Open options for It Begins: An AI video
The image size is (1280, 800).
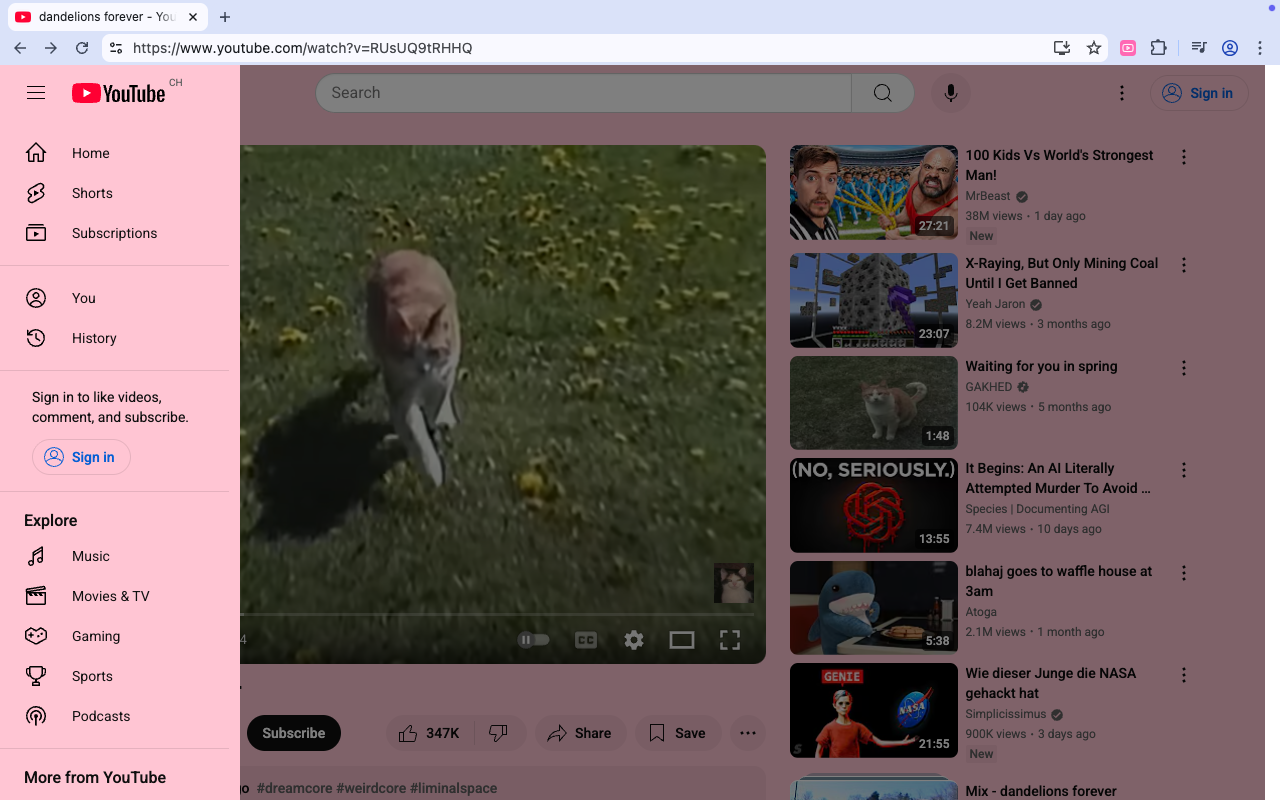(x=1184, y=470)
